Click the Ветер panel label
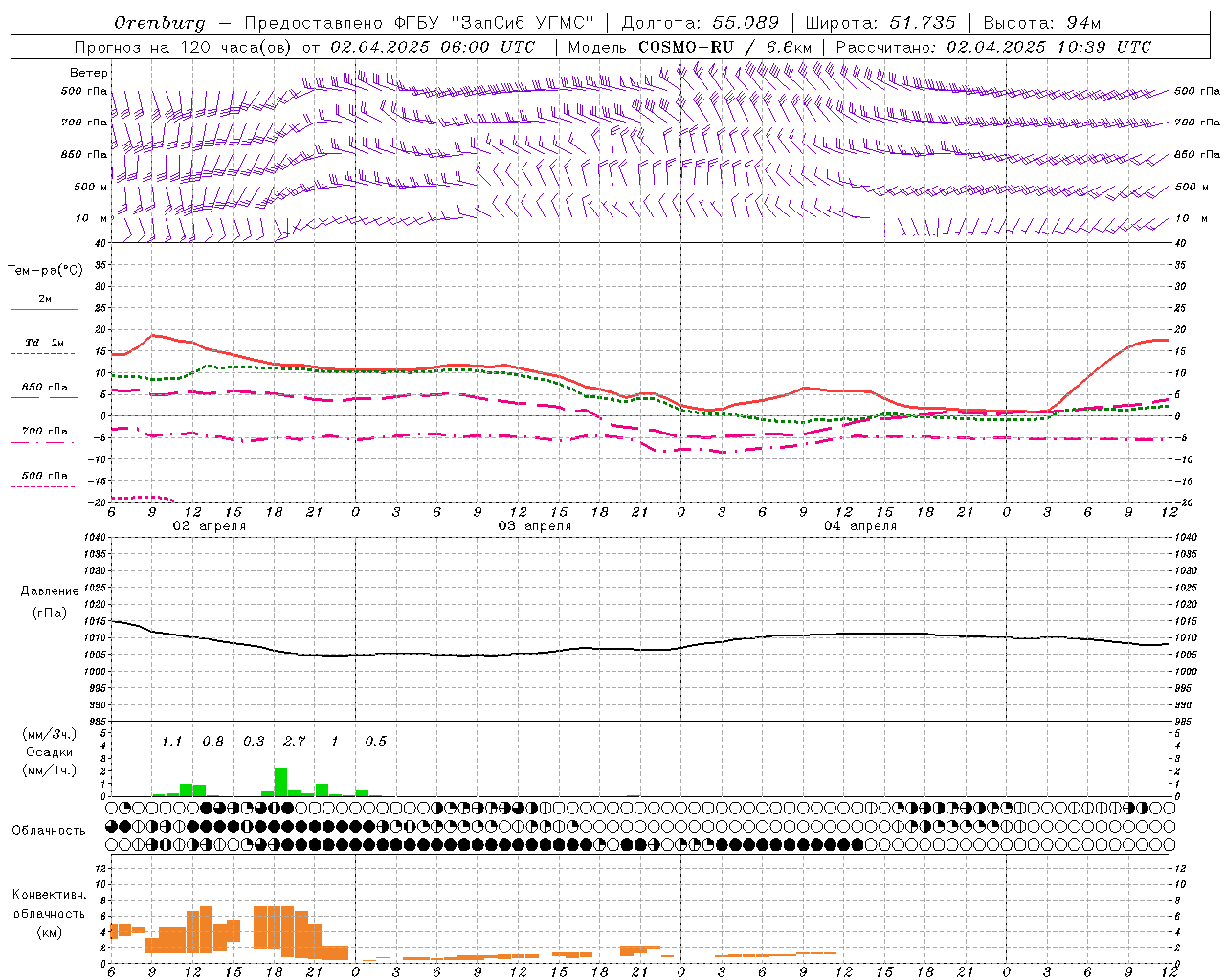The height and width of the screenshot is (980, 1225). pyautogui.click(x=89, y=73)
